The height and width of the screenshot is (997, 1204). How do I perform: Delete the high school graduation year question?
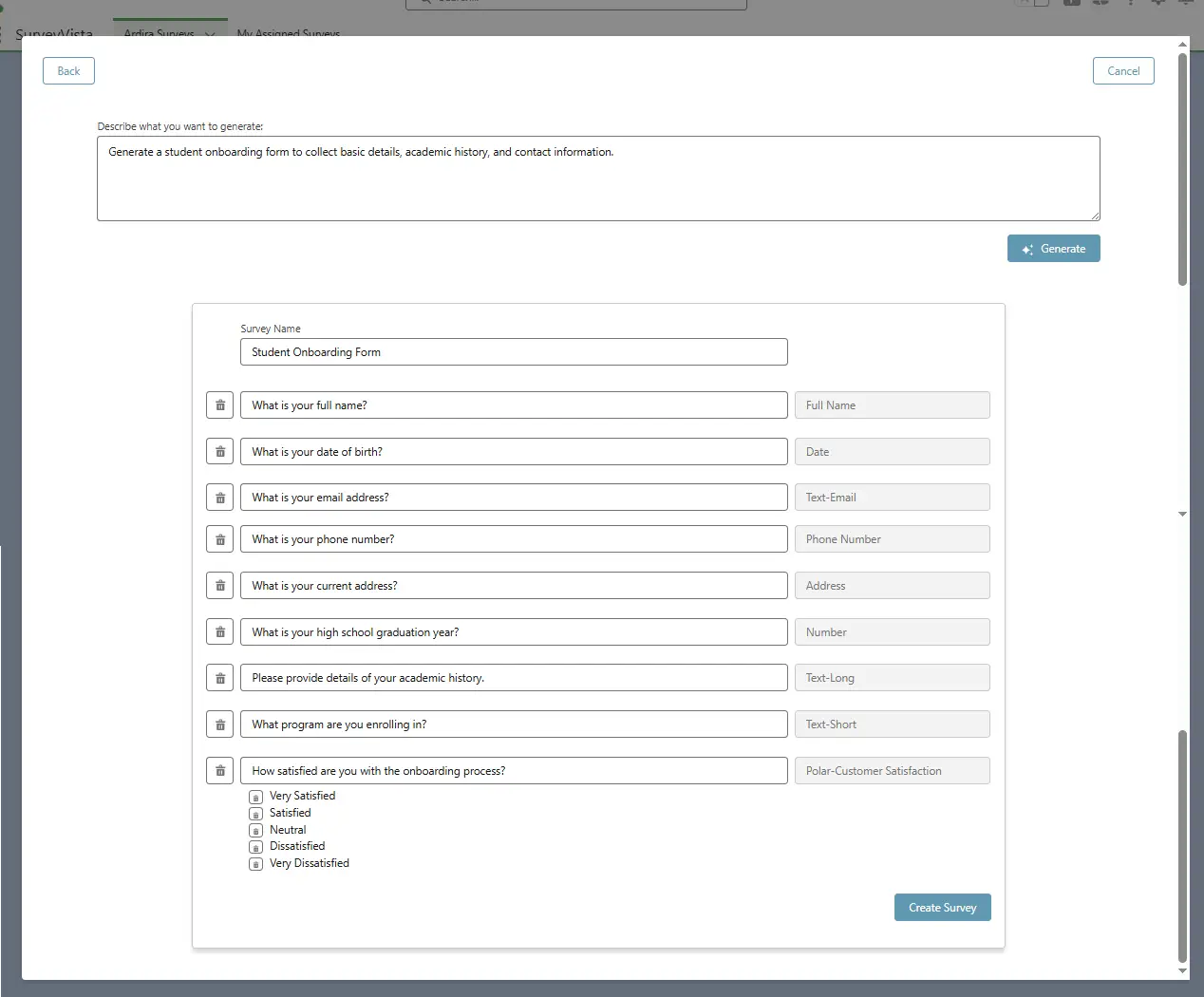point(219,632)
